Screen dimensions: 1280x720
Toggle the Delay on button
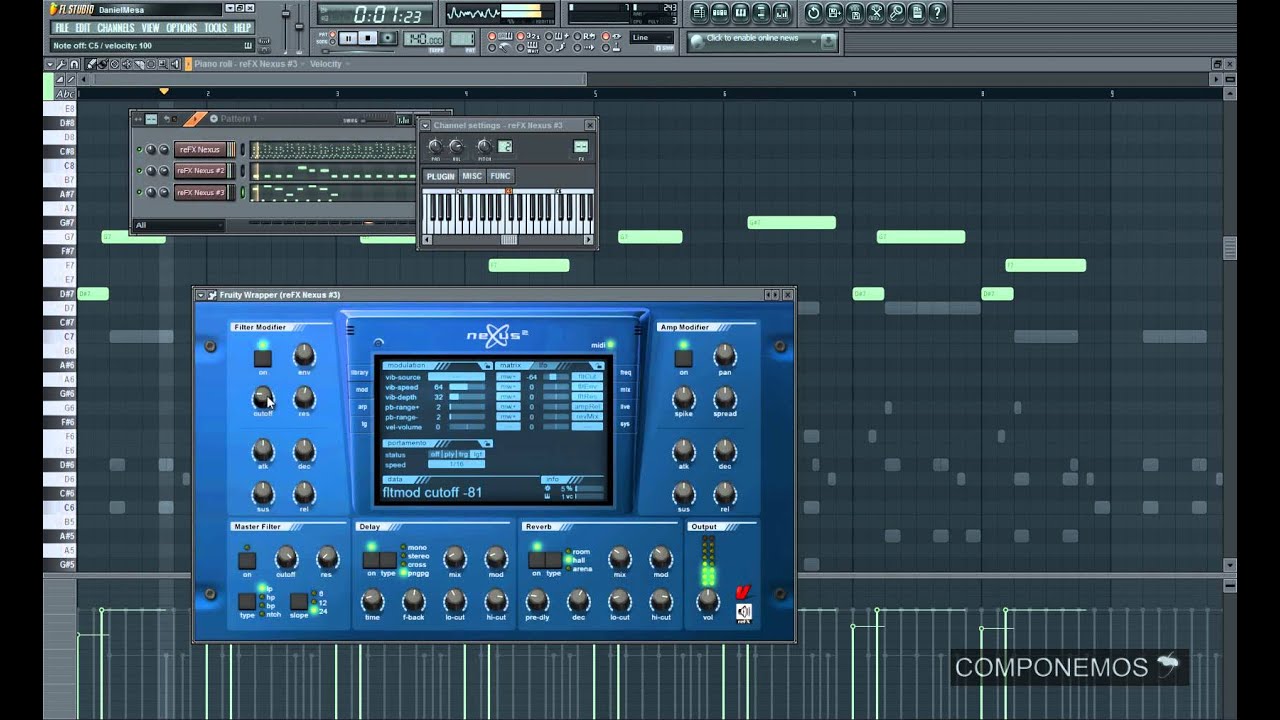[371, 560]
